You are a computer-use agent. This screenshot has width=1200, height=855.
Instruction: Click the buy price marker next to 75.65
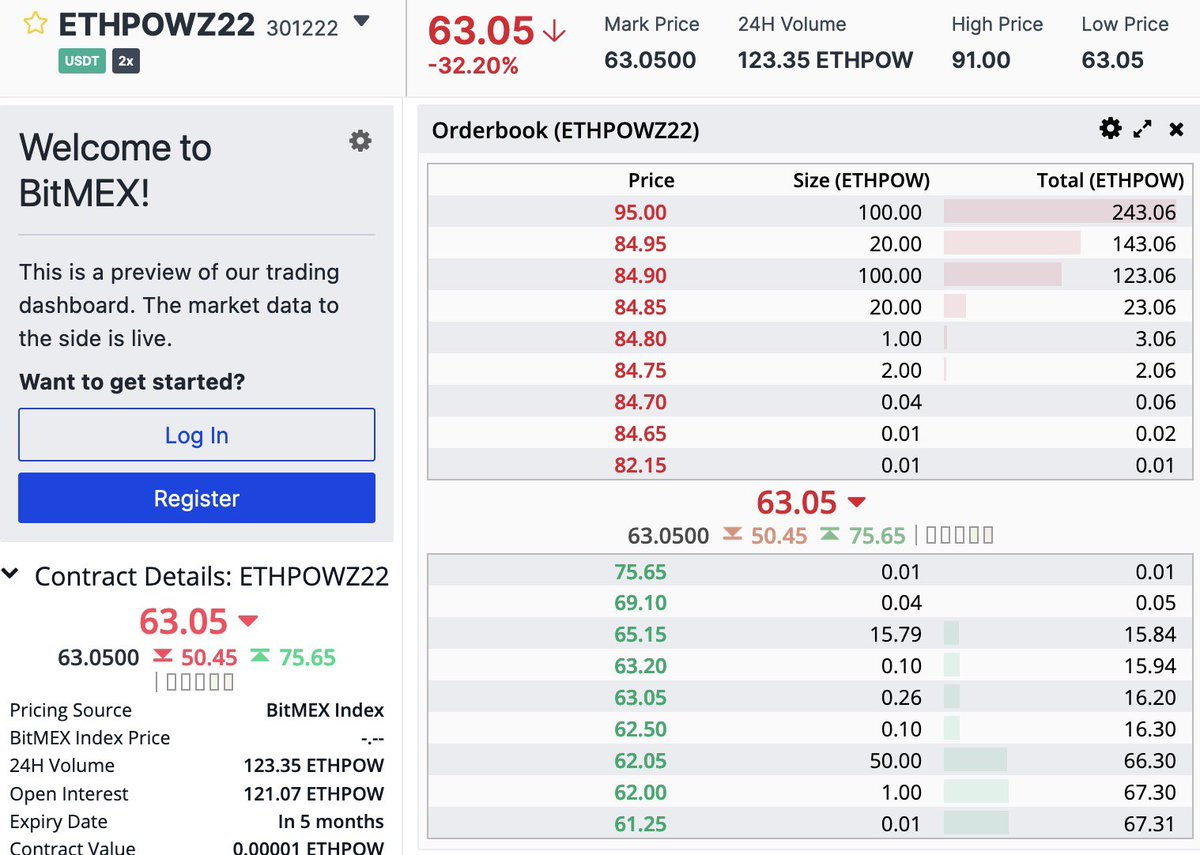[x=832, y=535]
